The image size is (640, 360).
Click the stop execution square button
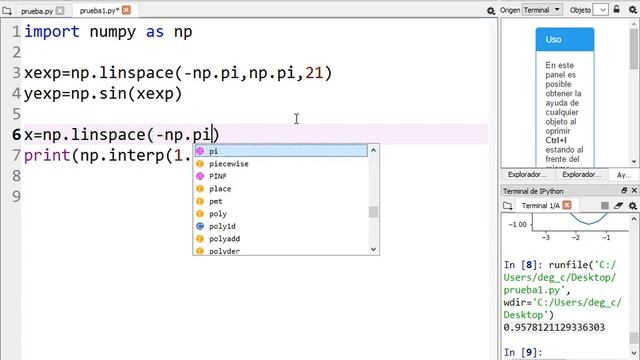[x=604, y=206]
